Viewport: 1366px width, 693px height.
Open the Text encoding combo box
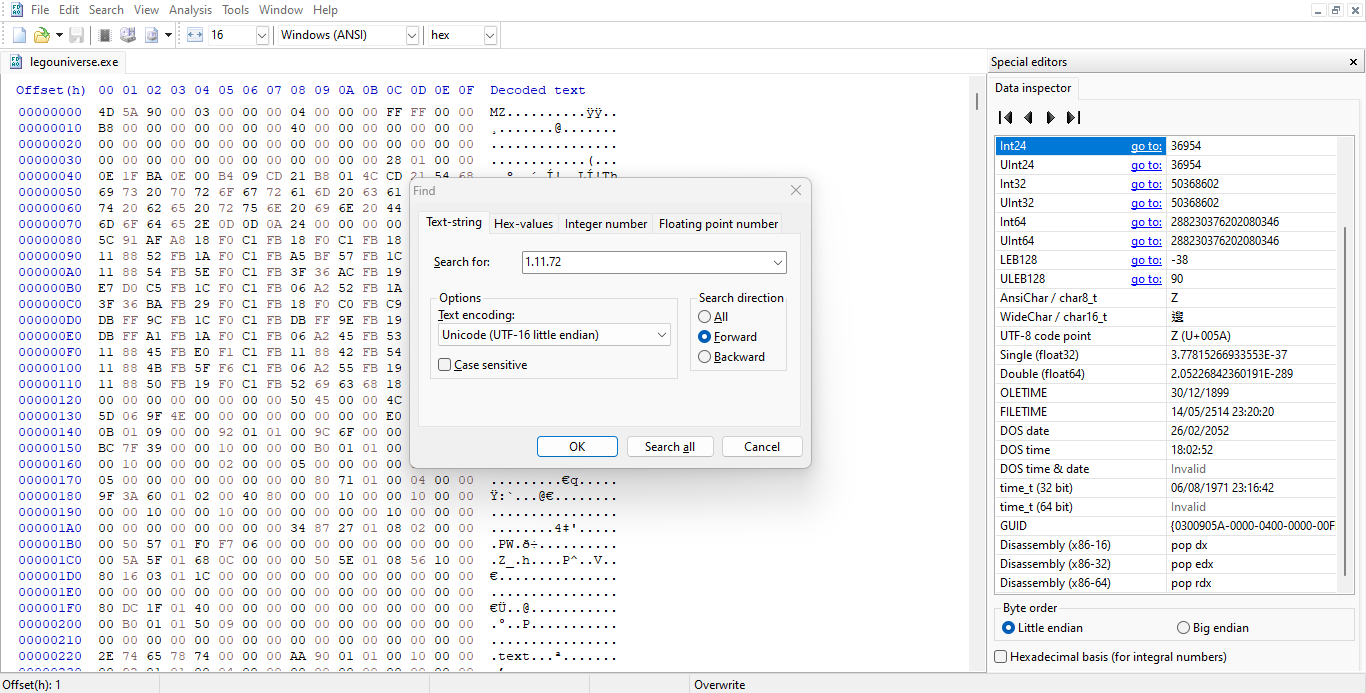tap(554, 334)
